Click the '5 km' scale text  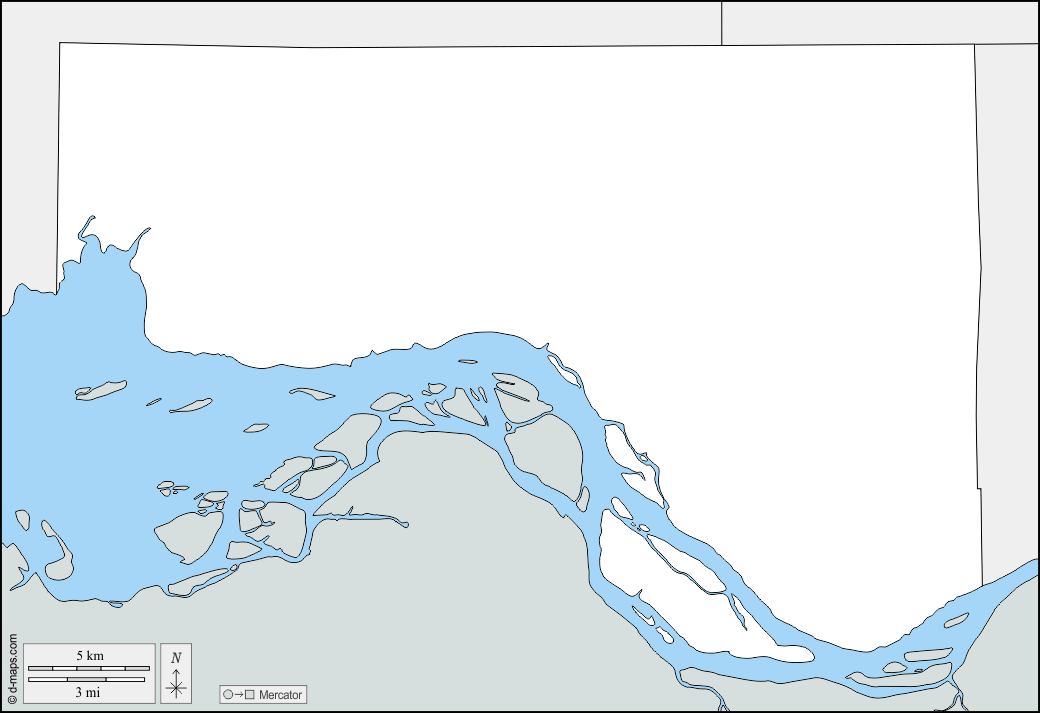(x=90, y=656)
